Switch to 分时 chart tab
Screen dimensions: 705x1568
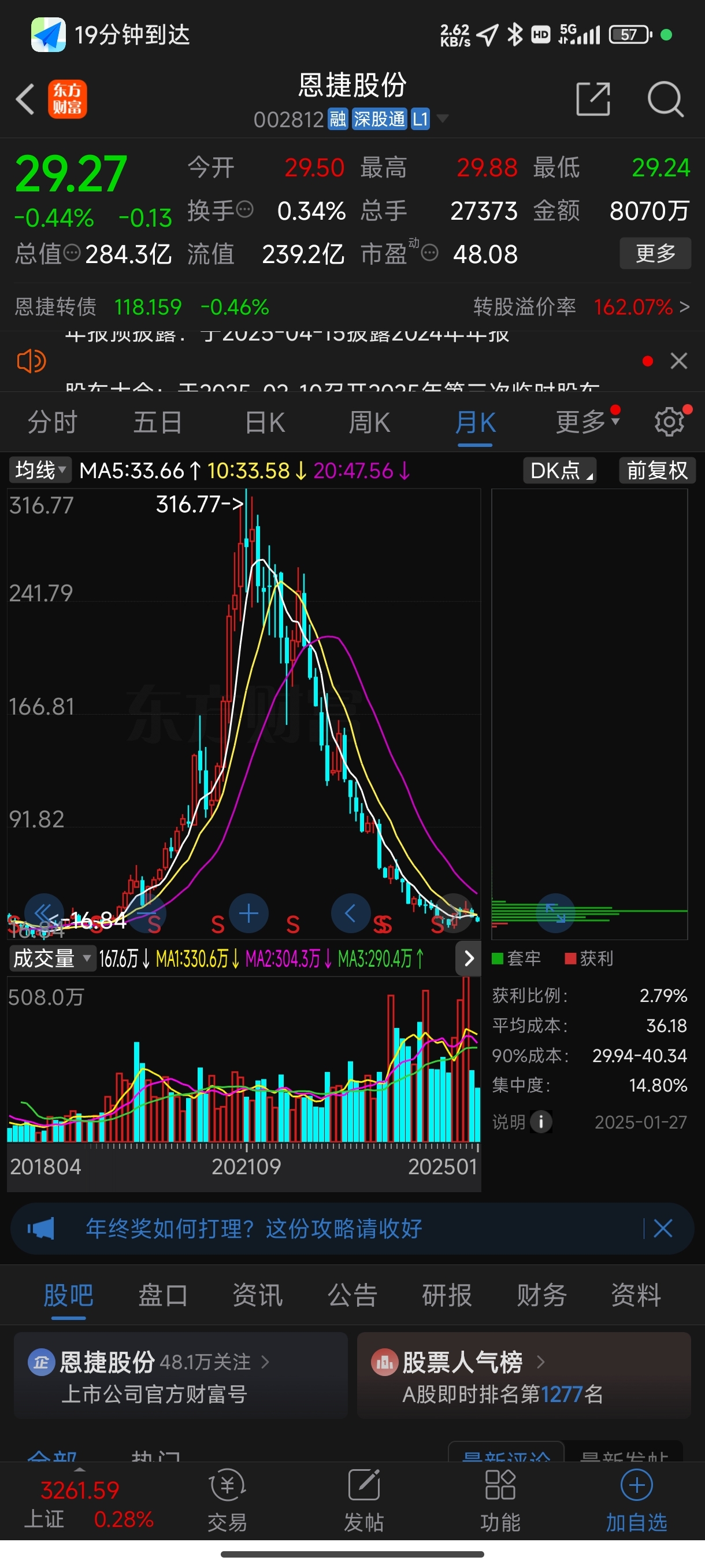coord(53,422)
